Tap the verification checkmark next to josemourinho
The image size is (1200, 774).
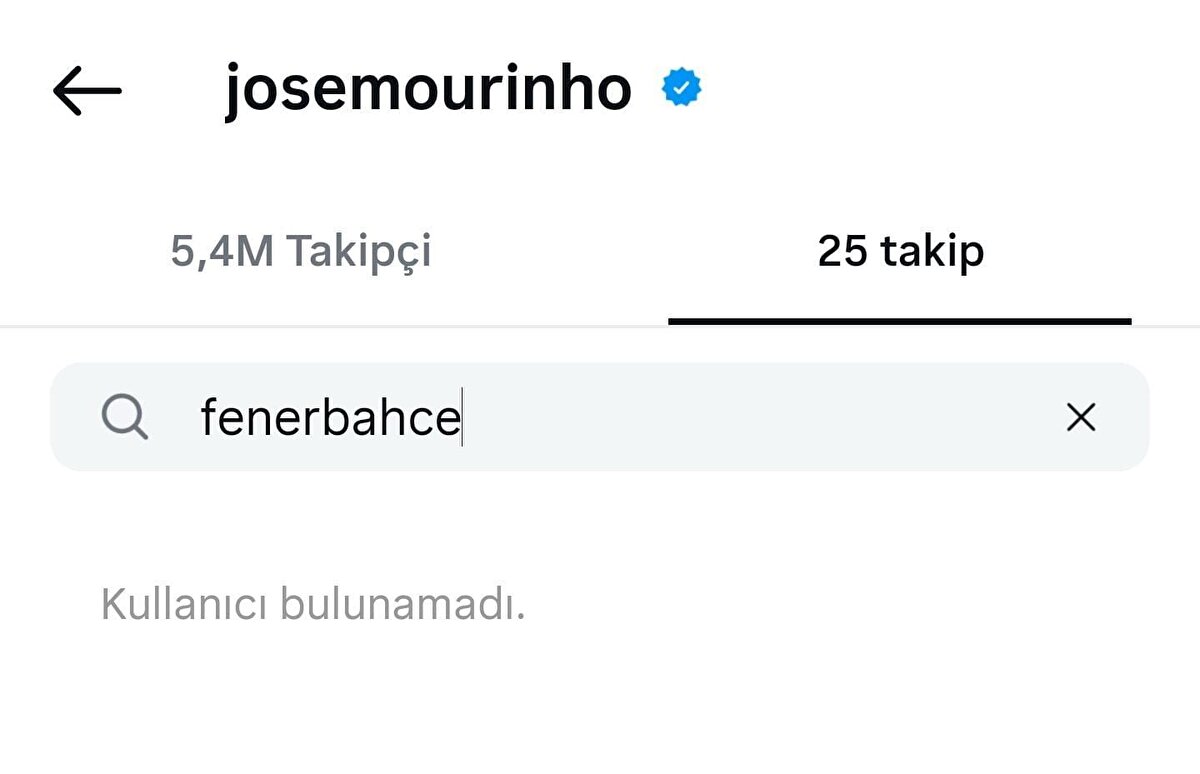click(x=681, y=88)
